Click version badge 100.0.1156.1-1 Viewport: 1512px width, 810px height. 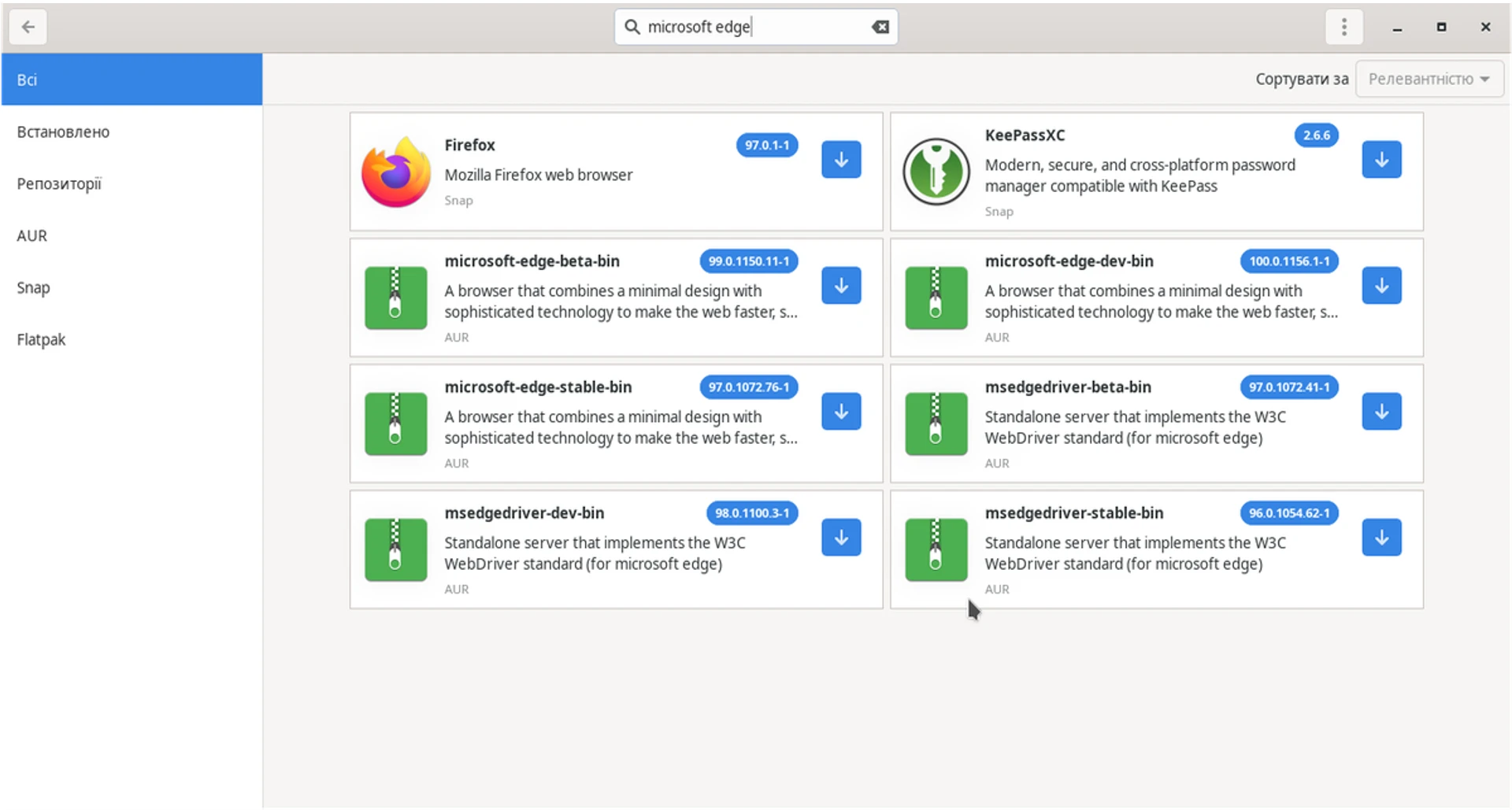point(1289,261)
